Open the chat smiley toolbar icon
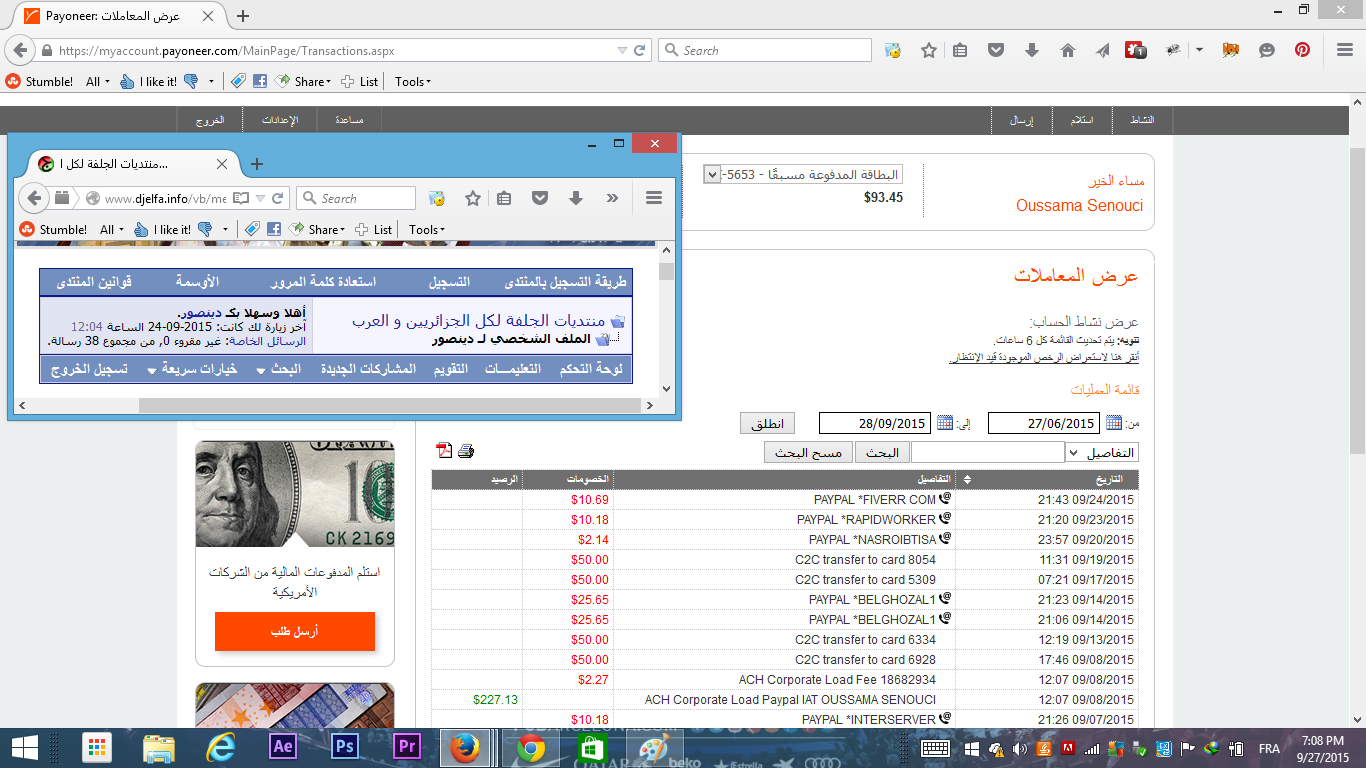This screenshot has width=1366, height=768. [x=1267, y=50]
